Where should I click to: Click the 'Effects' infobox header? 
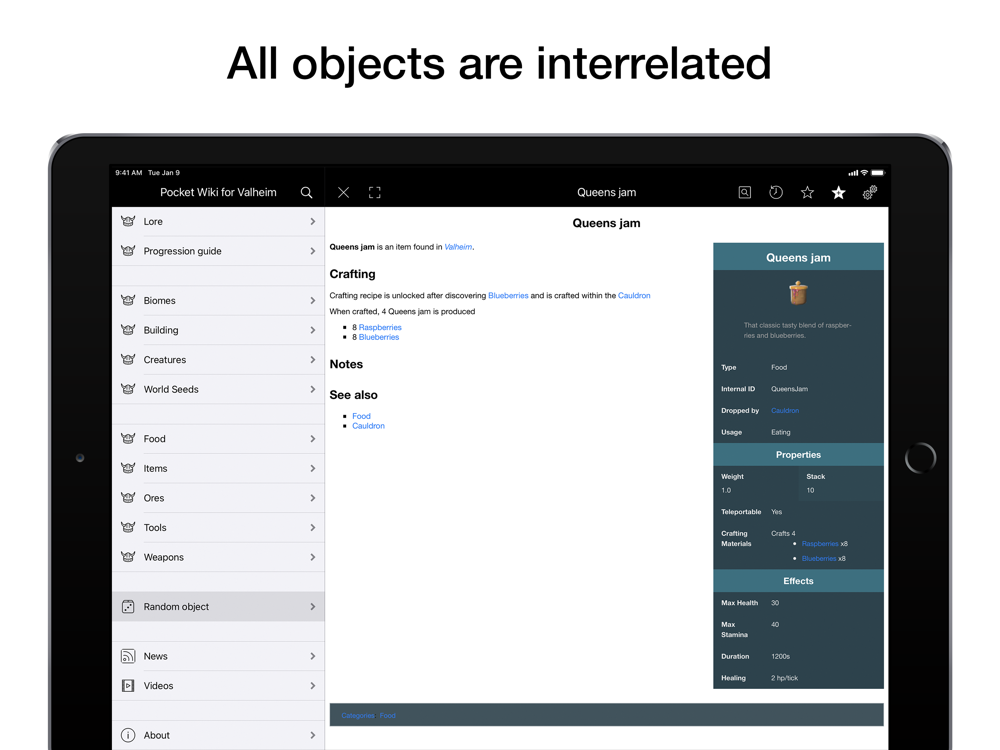click(798, 581)
